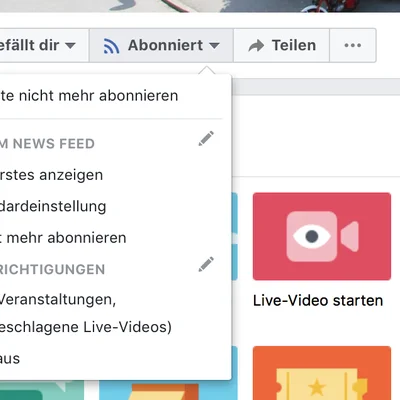Click the Teilen button
This screenshot has height=400, width=400.
[282, 45]
